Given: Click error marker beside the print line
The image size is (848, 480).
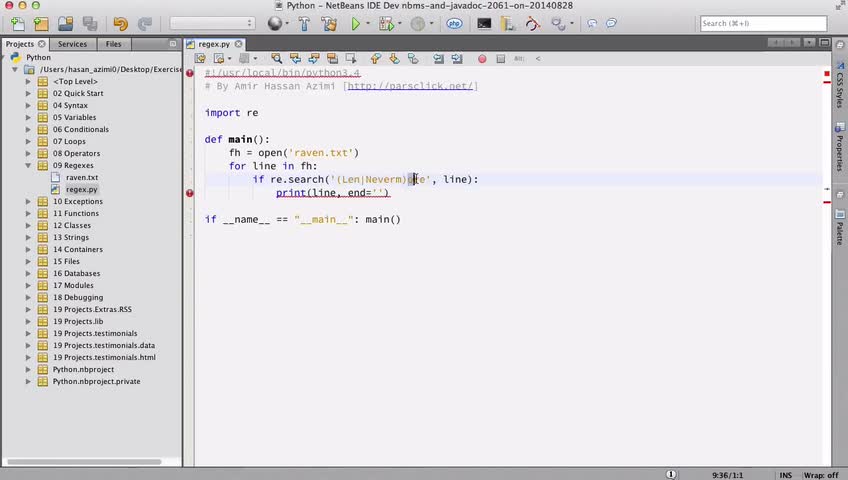Looking at the screenshot, I should pos(190,193).
